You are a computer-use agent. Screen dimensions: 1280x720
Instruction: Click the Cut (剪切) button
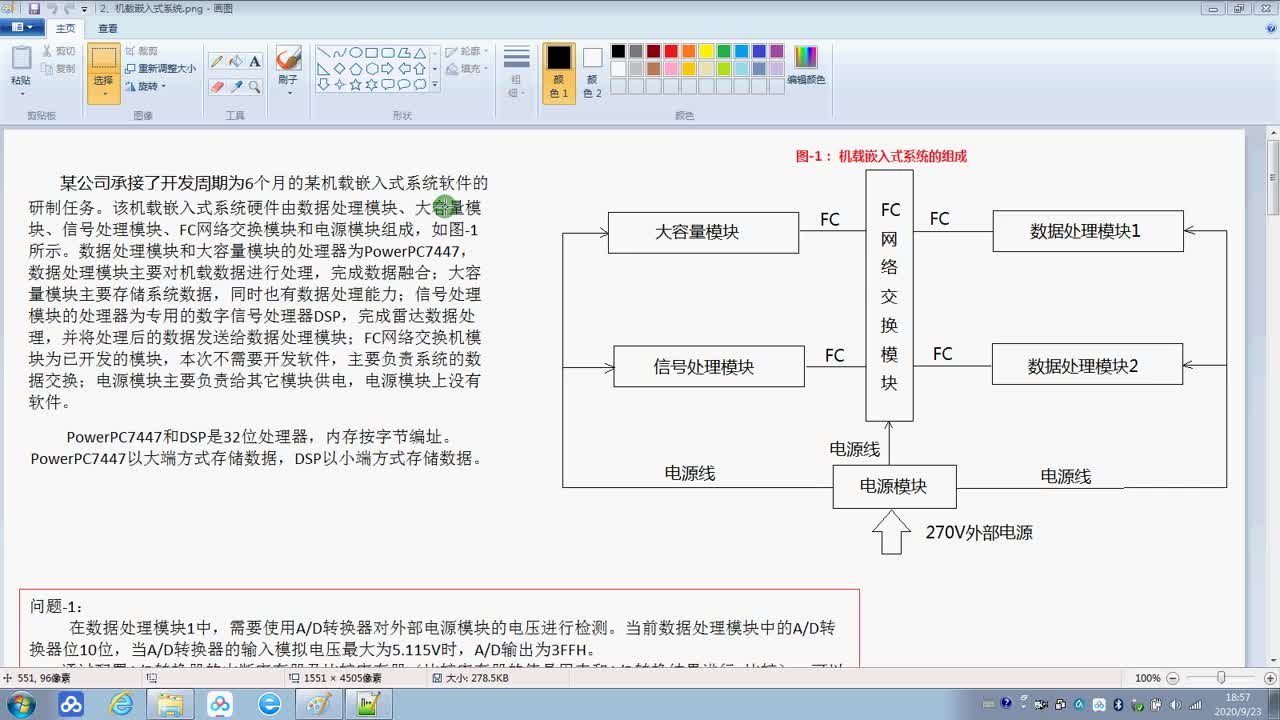coord(58,51)
